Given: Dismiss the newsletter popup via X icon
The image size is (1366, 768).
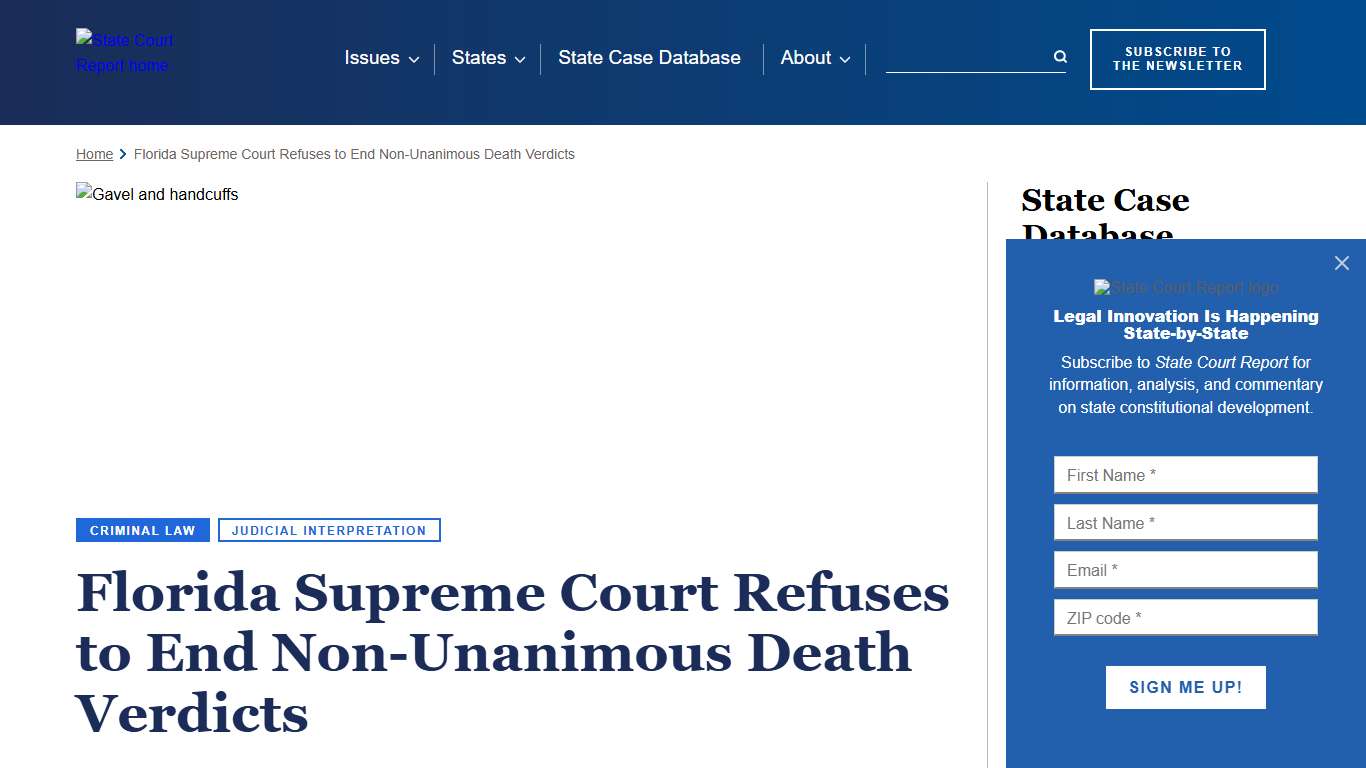Looking at the screenshot, I should click(x=1341, y=263).
